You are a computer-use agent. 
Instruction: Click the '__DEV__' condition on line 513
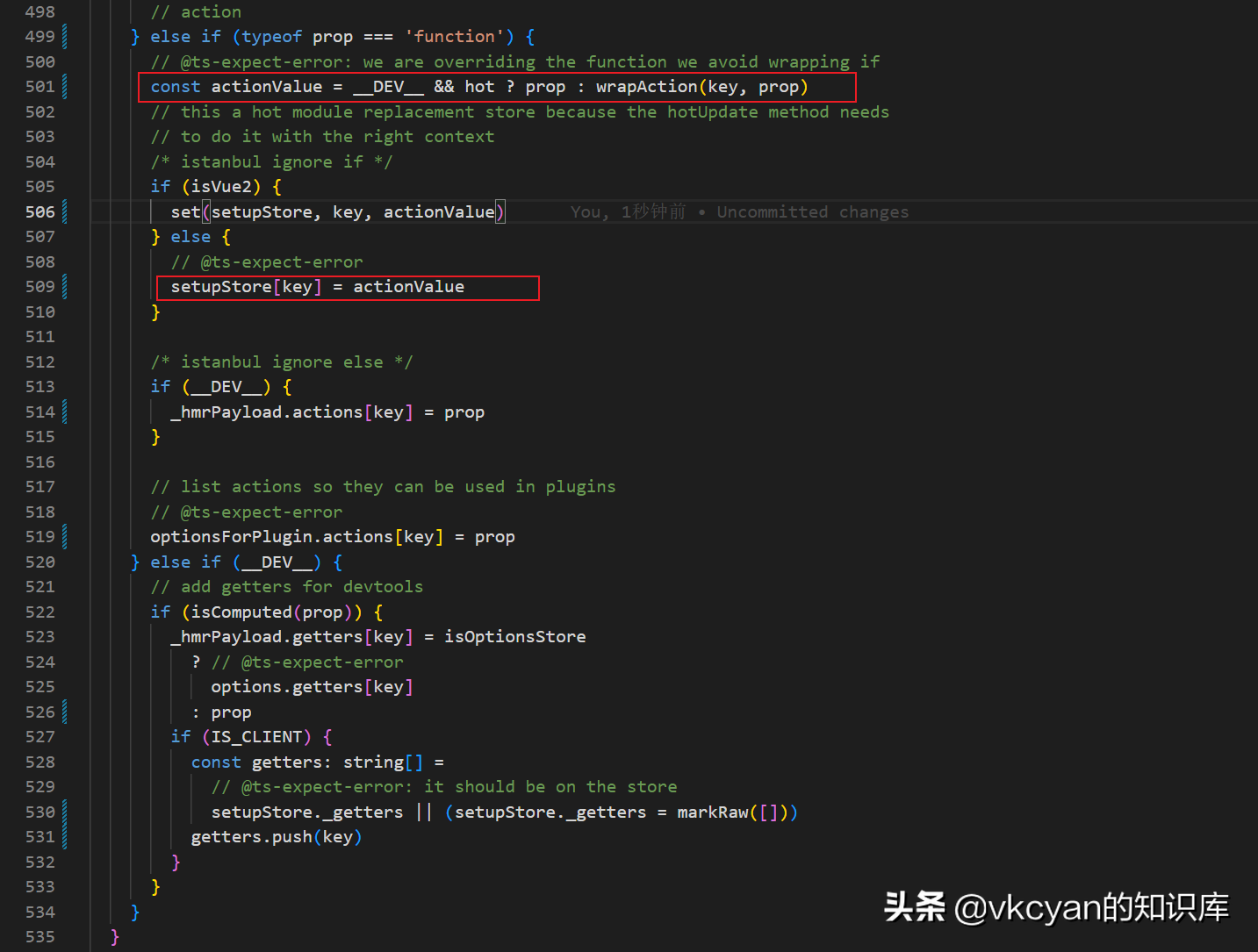tap(226, 387)
